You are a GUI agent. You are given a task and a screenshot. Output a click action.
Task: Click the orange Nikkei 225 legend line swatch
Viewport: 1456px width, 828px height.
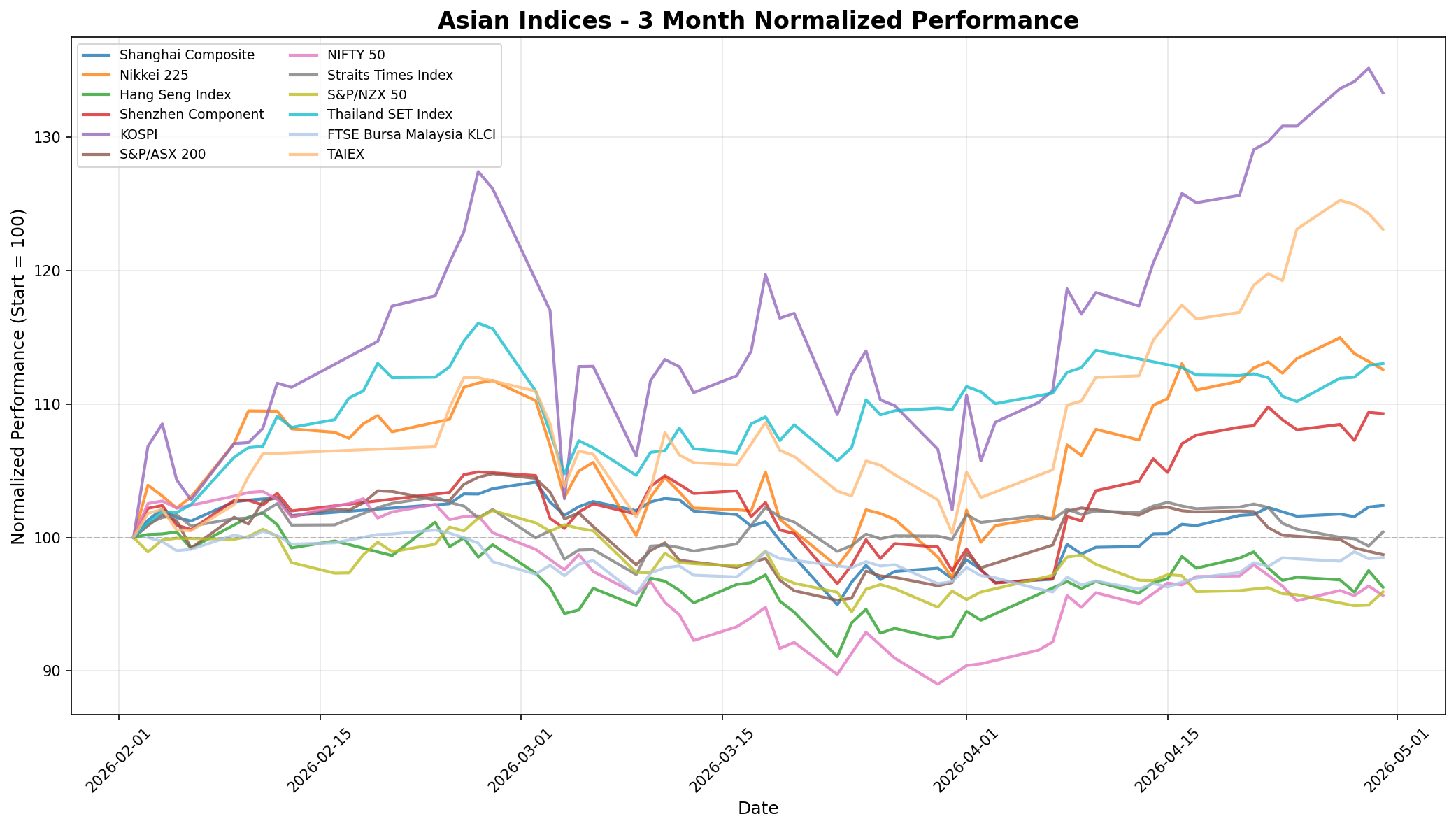[x=97, y=75]
